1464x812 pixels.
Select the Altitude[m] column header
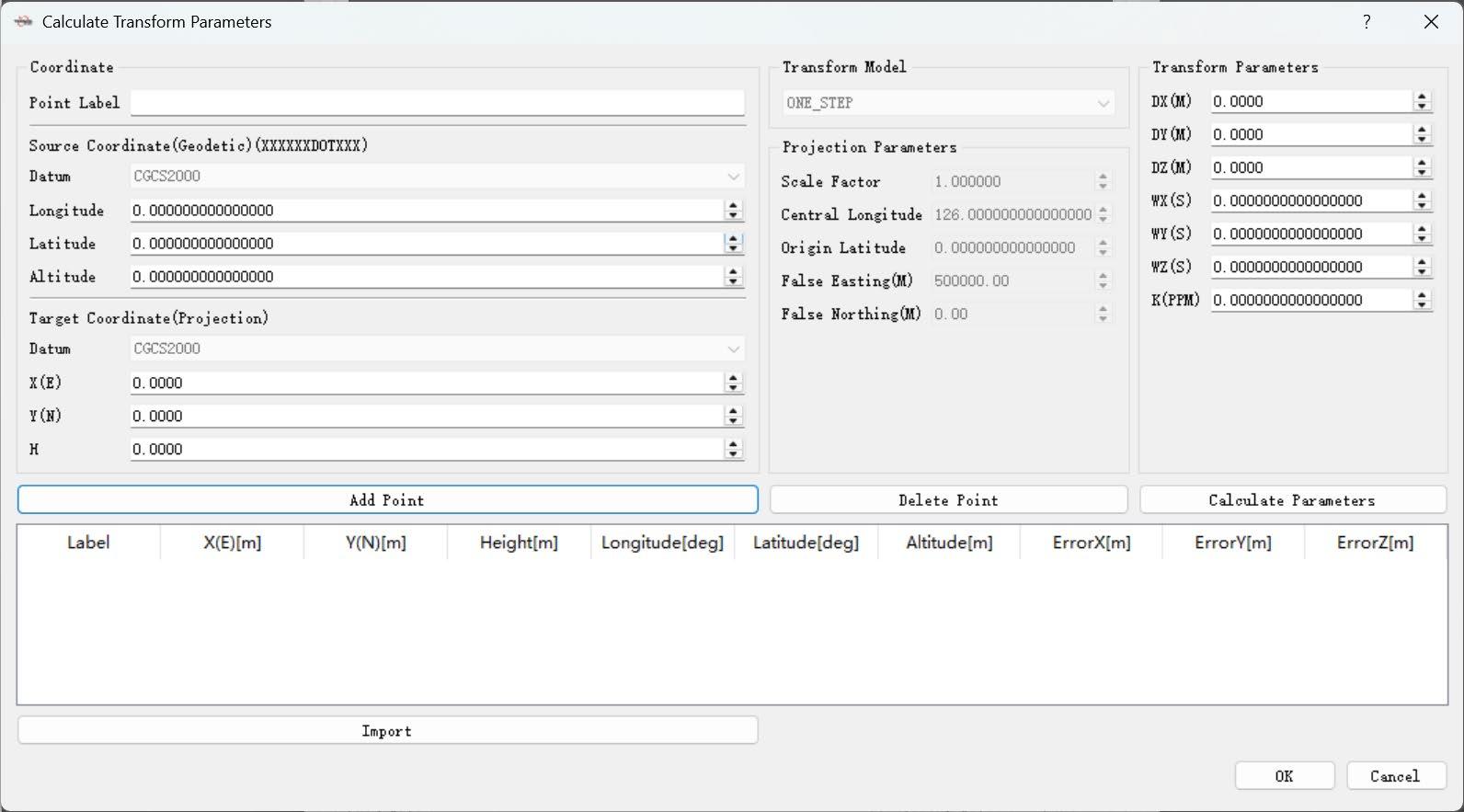point(949,543)
